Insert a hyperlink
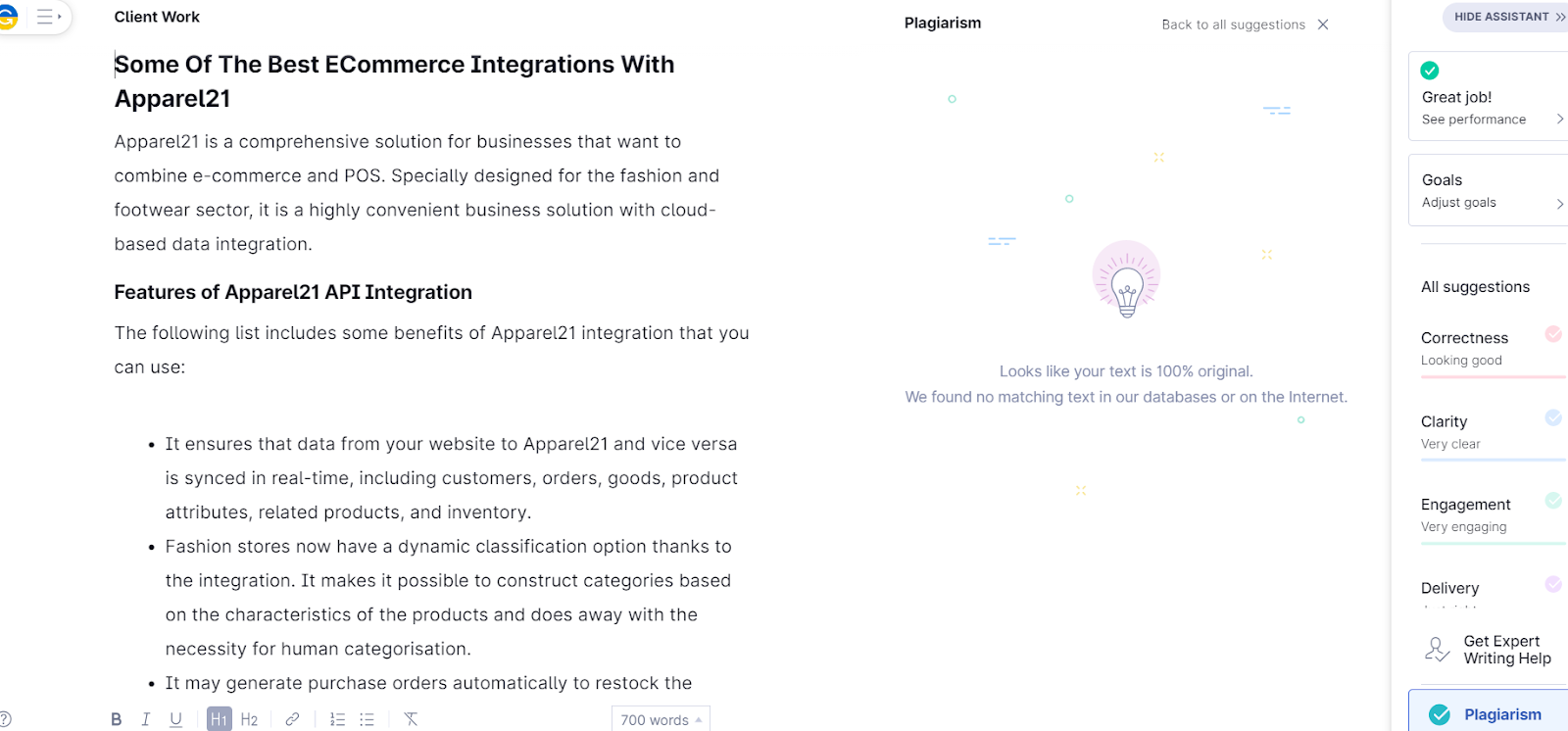This screenshot has height=731, width=1568. click(x=292, y=719)
